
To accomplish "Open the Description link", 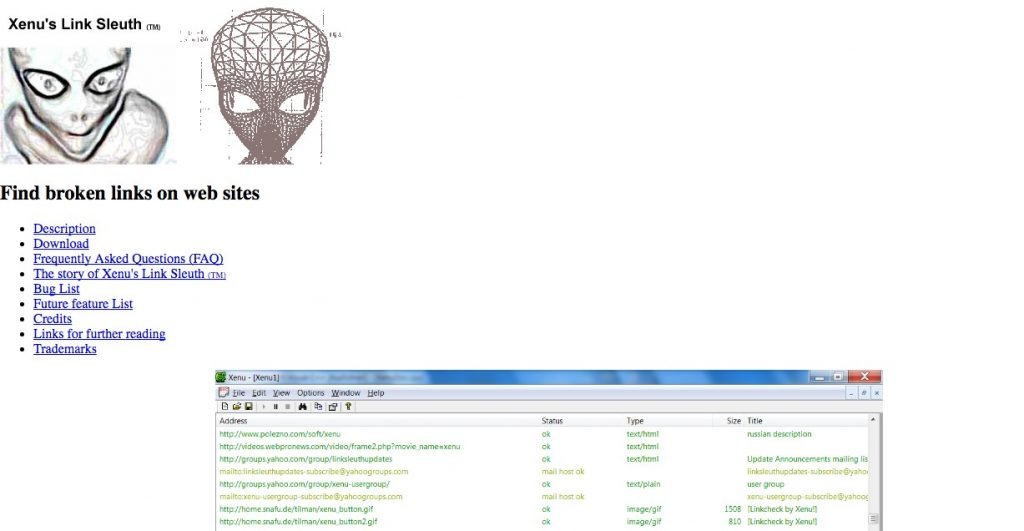I will (65, 229).
